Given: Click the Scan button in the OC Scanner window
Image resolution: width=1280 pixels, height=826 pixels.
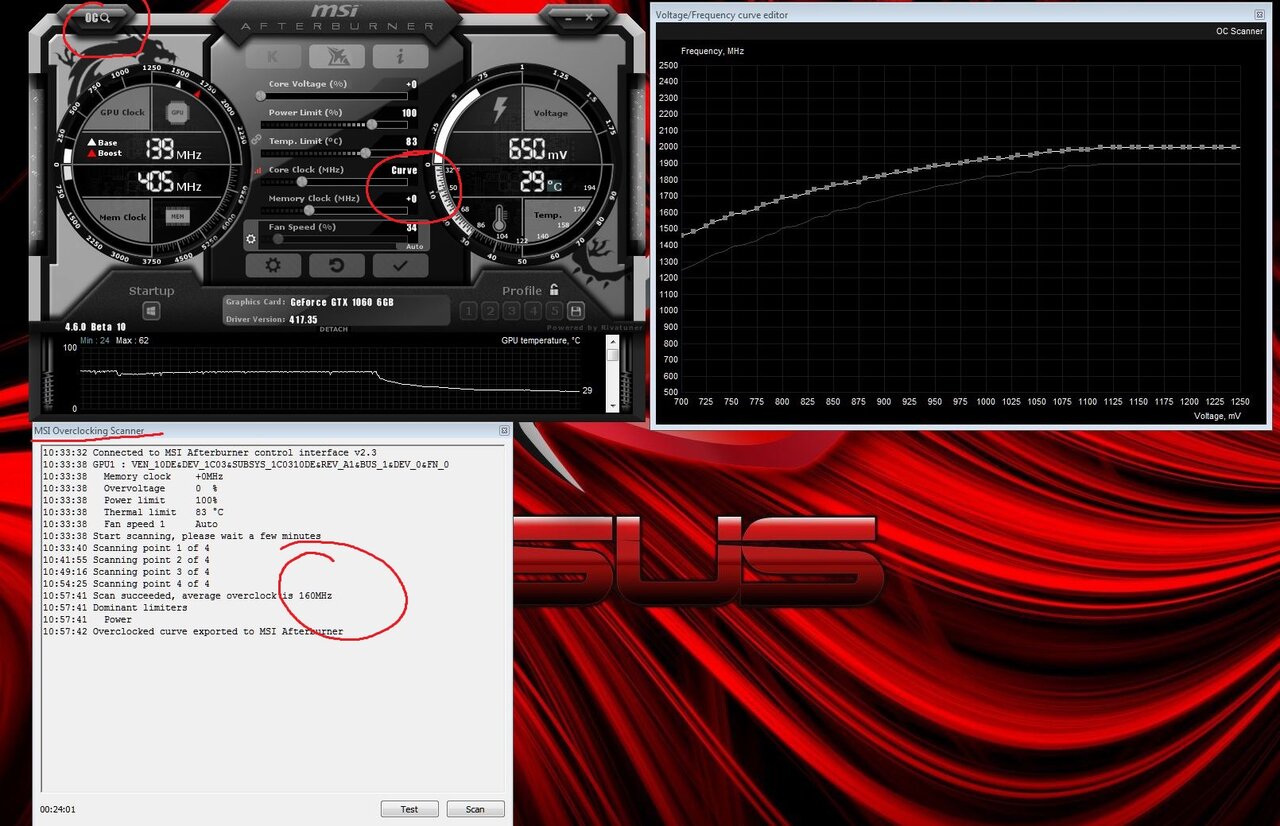Looking at the screenshot, I should coord(475,809).
